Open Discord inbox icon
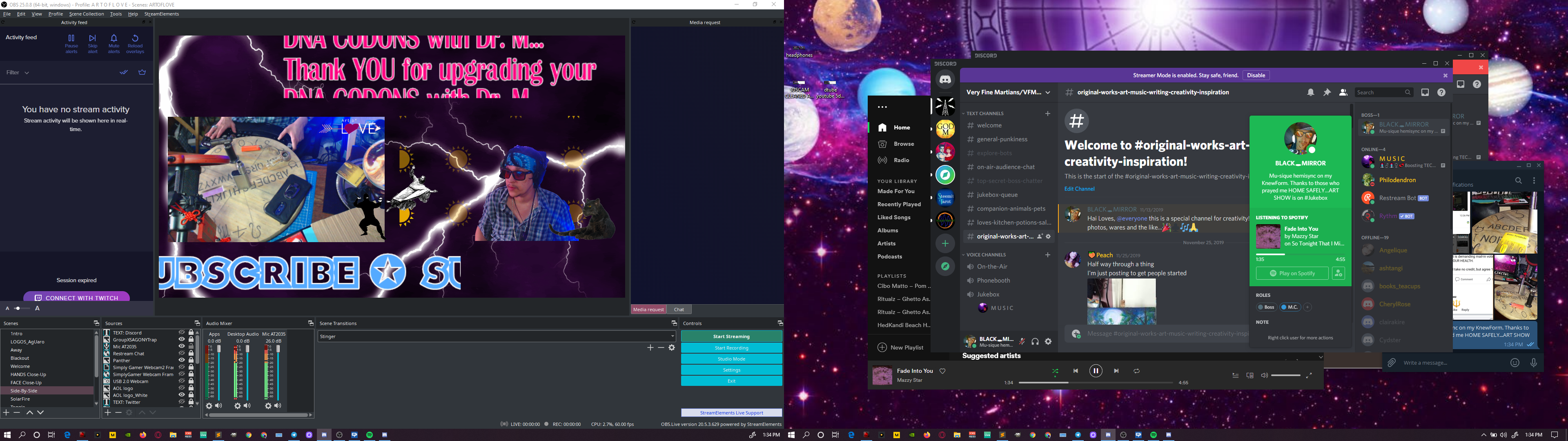The image size is (1568, 441). 1425,93
